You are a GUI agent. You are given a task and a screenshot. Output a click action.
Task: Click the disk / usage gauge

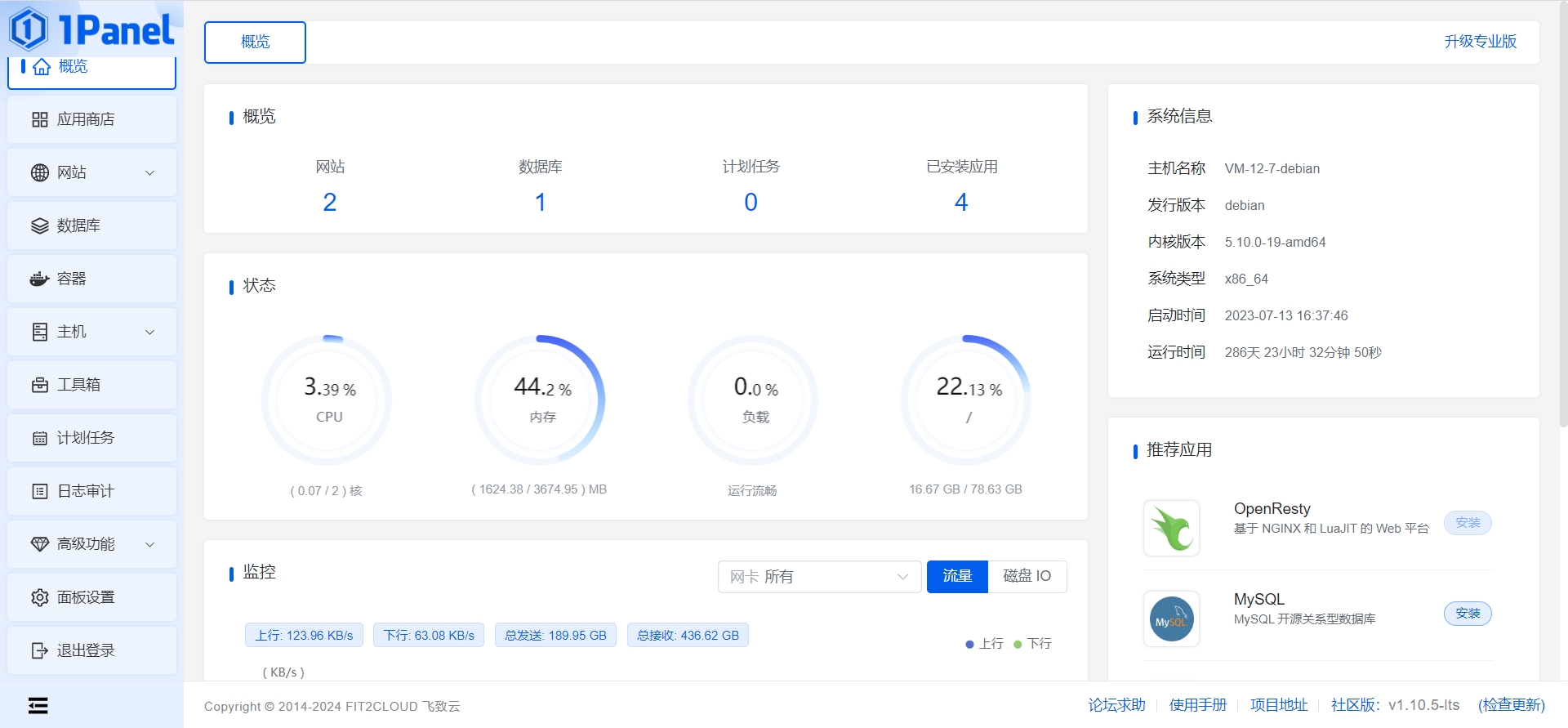pyautogui.click(x=966, y=400)
